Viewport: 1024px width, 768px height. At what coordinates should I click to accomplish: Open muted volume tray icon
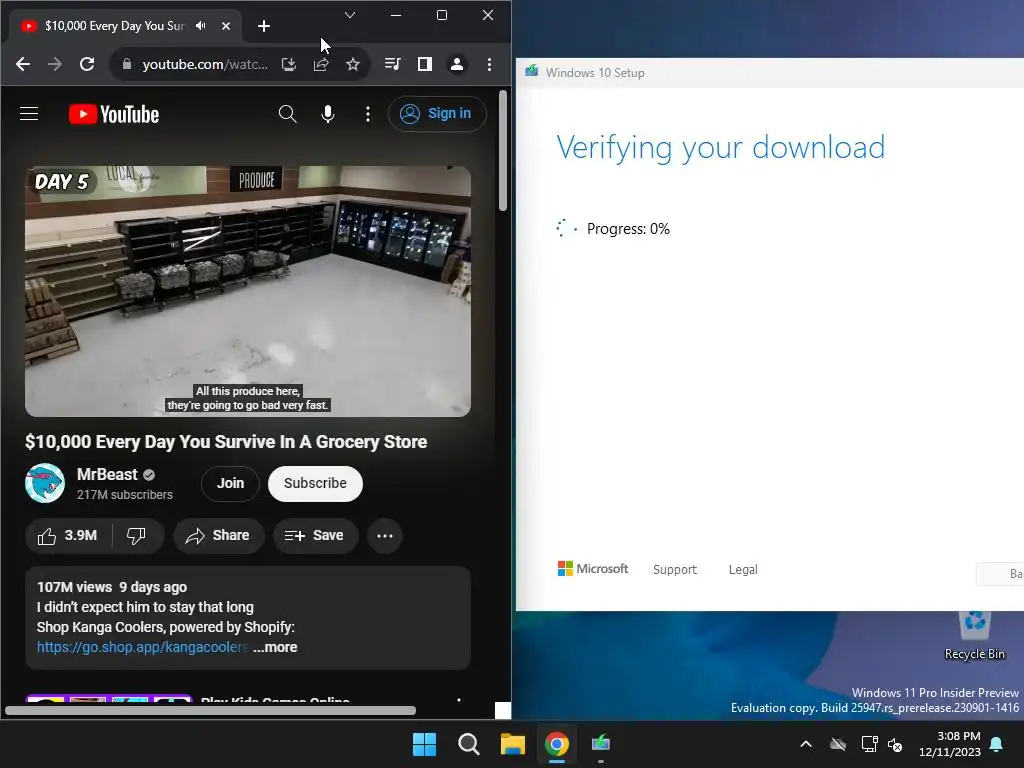coord(895,744)
